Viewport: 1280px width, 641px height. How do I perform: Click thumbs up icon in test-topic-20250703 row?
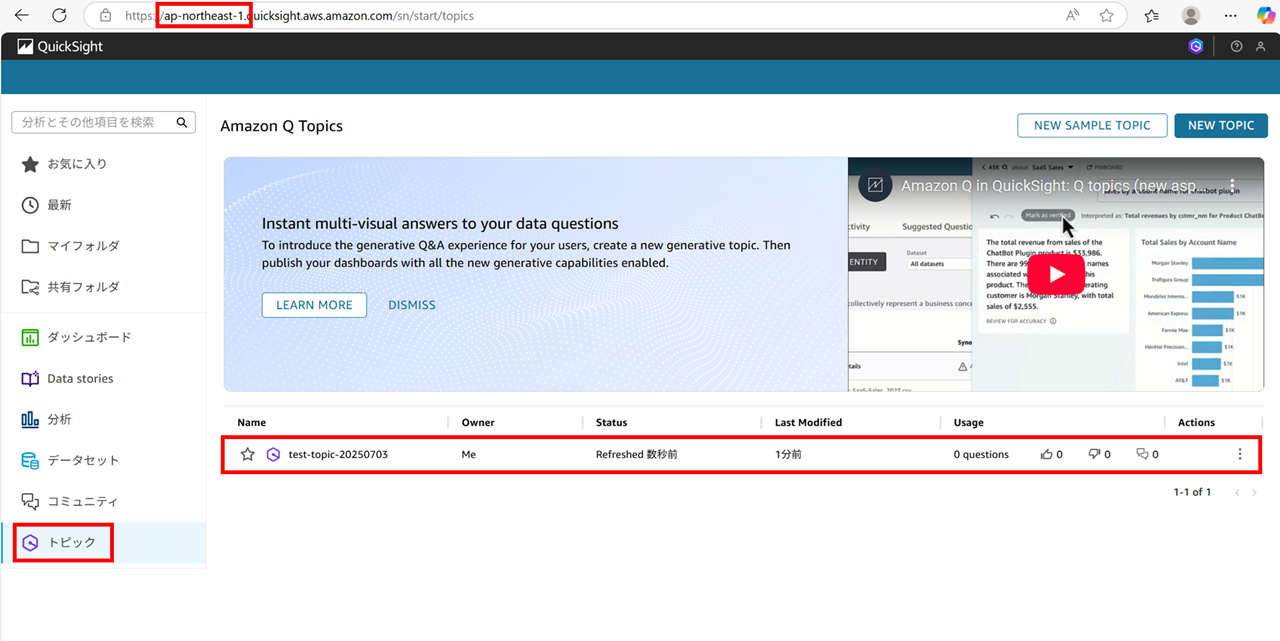click(x=1047, y=454)
